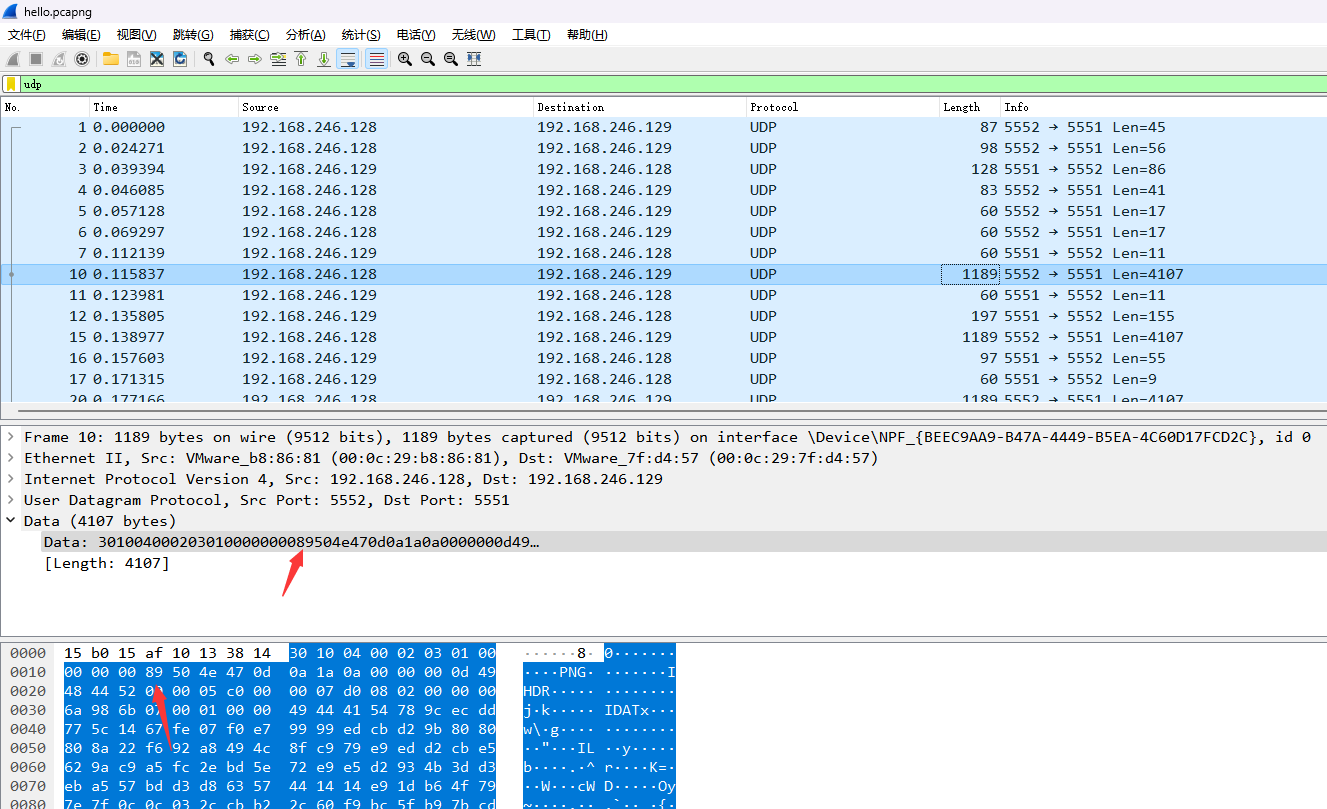Open the 文件(F) menu
Image resolution: width=1327 pixels, height=809 pixels.
pos(27,35)
